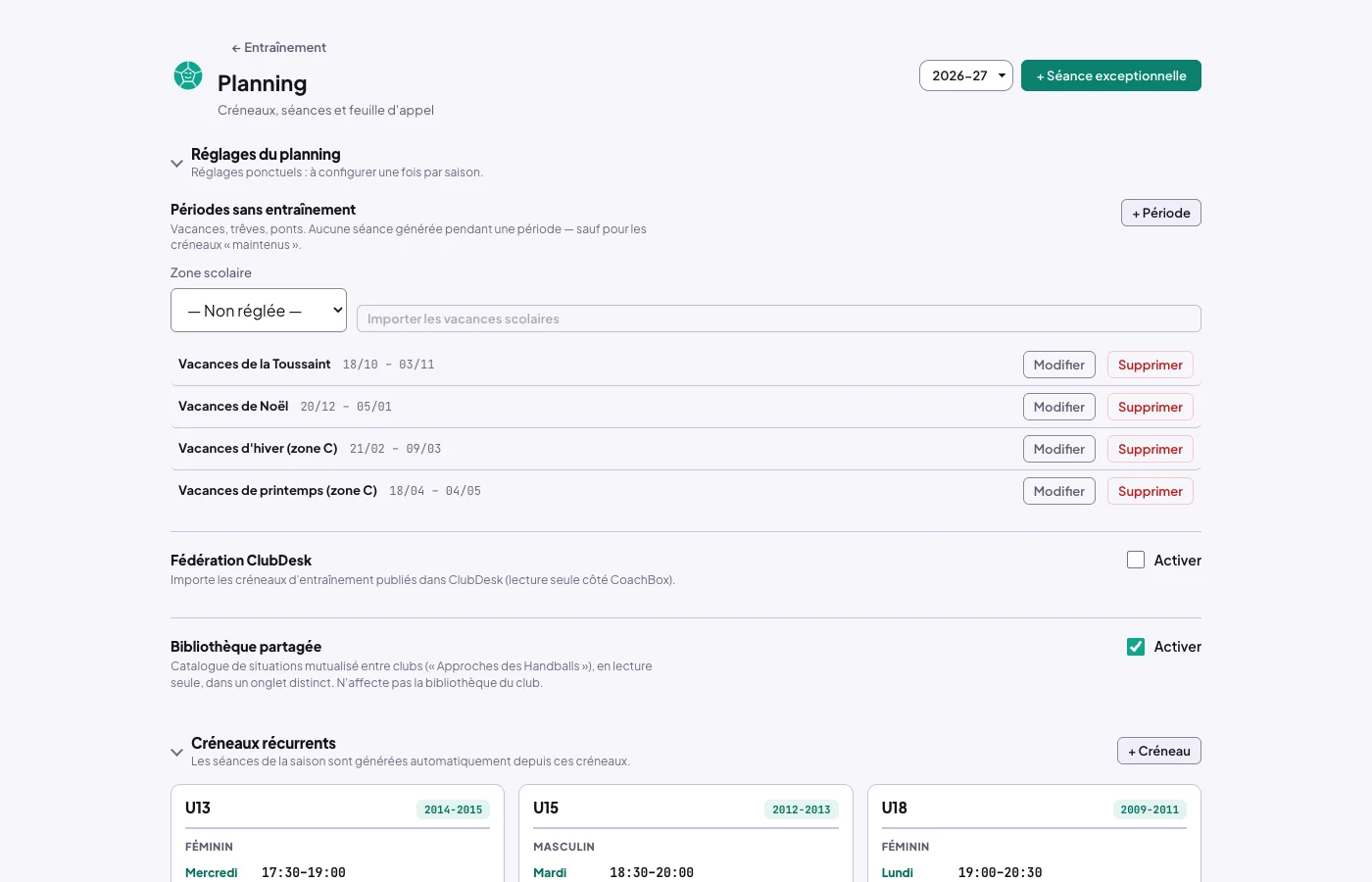Screen dimensions: 1372x882
Task: Modify Vacances de la Toussaint period
Action: (x=1059, y=365)
